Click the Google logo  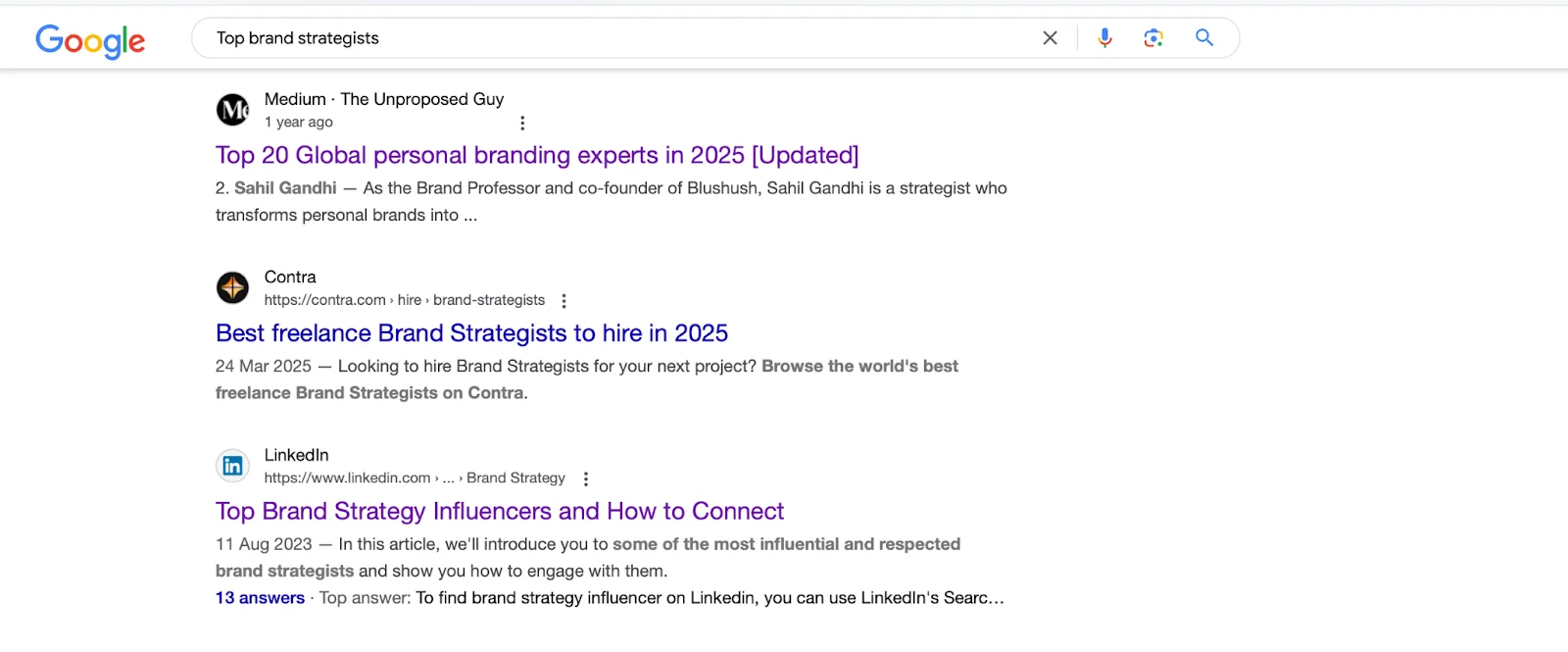(90, 40)
